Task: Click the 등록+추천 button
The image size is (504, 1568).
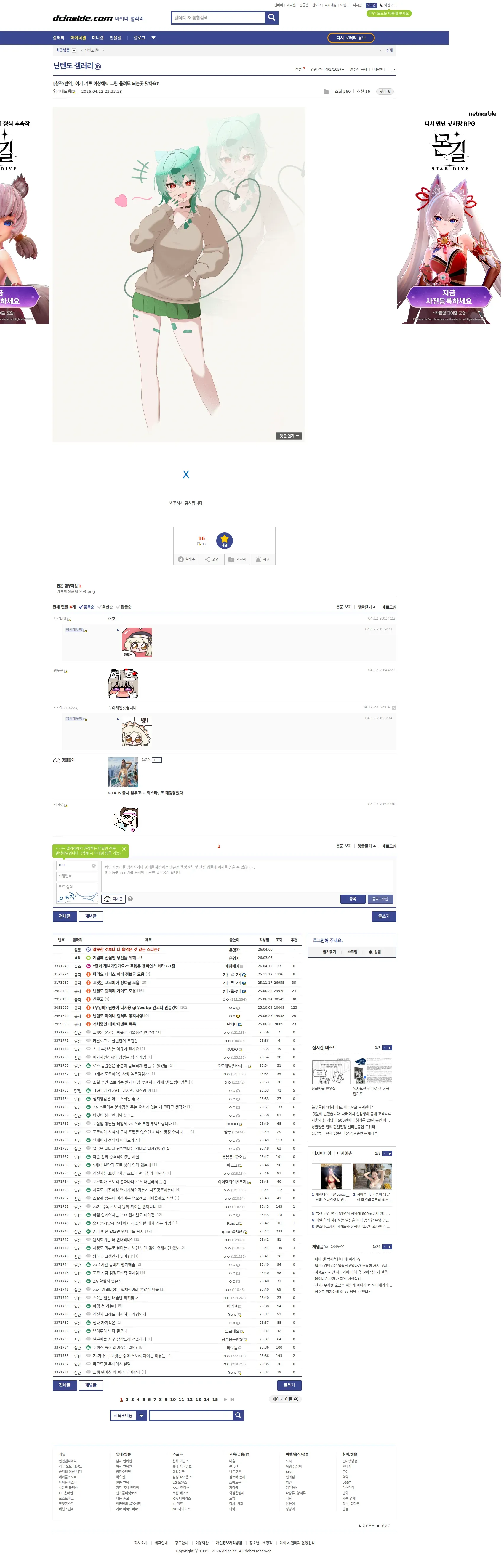Action: (x=380, y=898)
